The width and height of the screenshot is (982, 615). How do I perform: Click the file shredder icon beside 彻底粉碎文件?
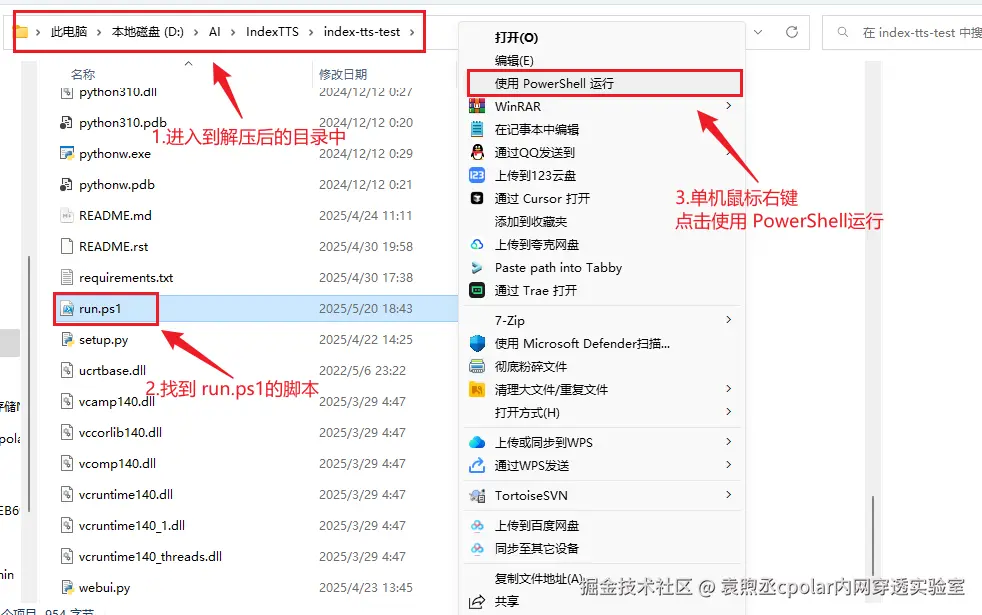477,366
